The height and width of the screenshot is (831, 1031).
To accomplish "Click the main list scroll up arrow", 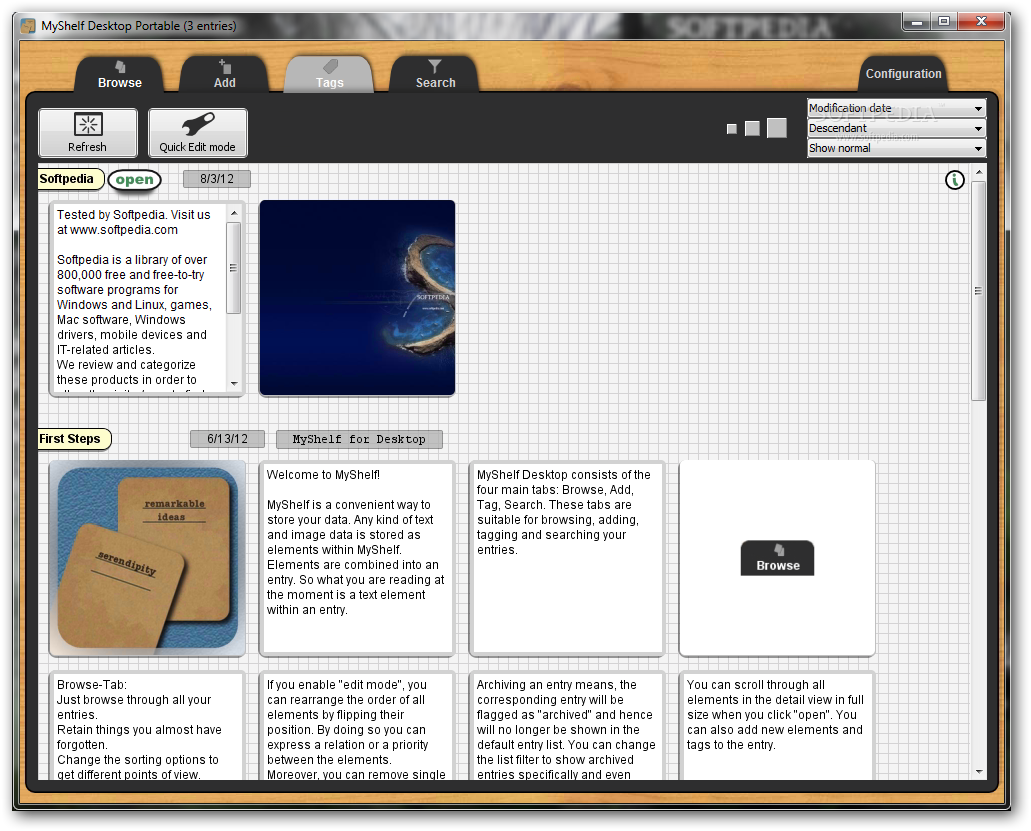I will pos(979,172).
